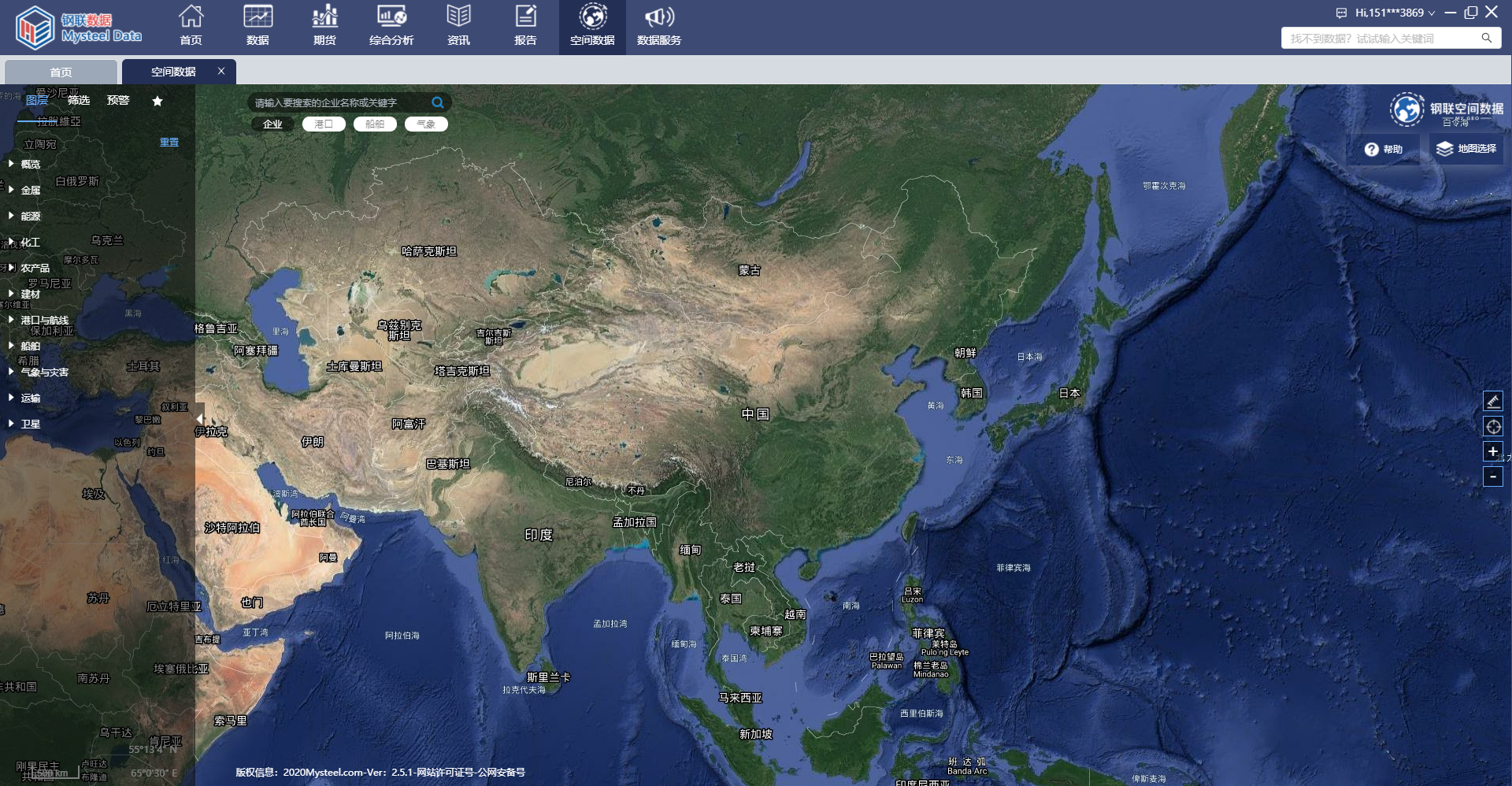Image resolution: width=1512 pixels, height=786 pixels.
Task: Switch to the 首页 document tab
Action: pos(61,72)
